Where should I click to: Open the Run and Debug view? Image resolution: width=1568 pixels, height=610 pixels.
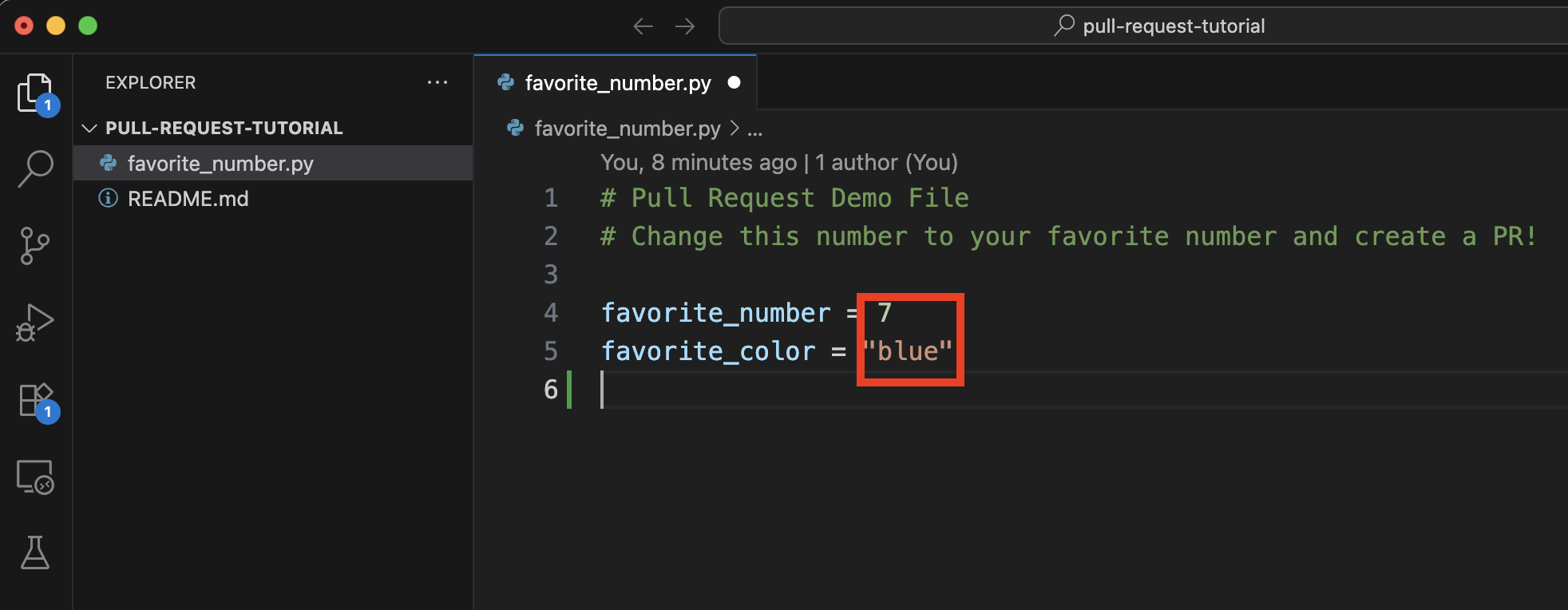(x=35, y=323)
